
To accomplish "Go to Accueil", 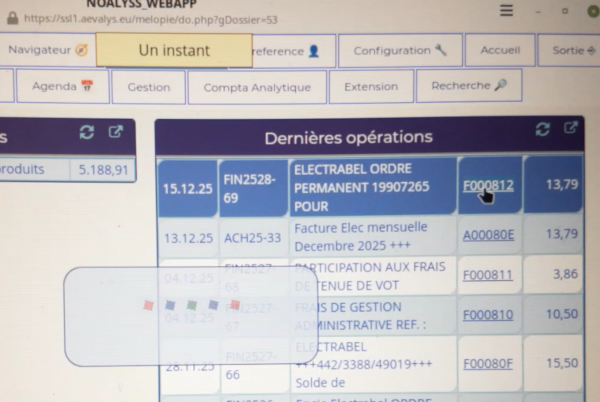I will [x=500, y=51].
